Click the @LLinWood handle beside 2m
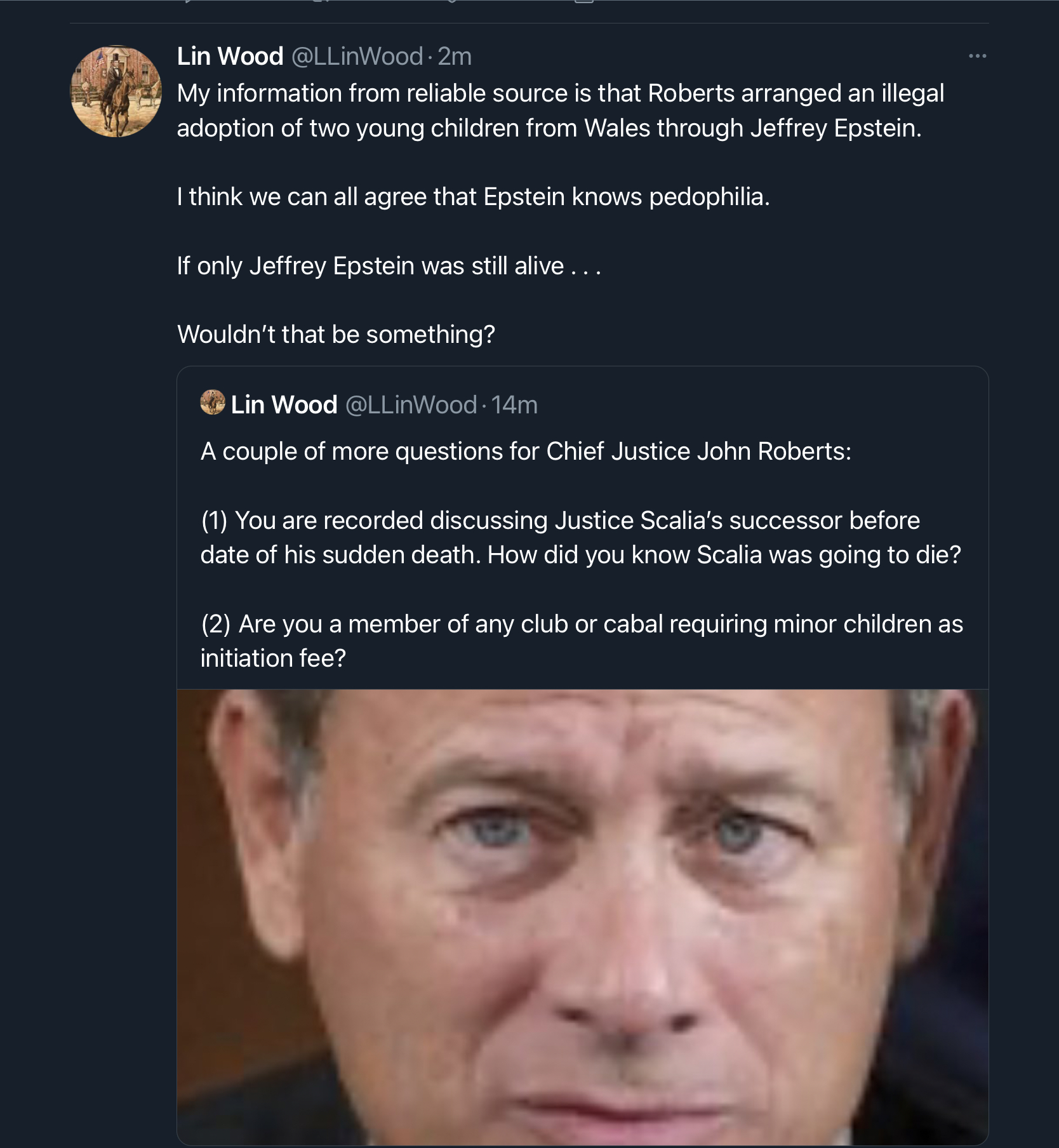 pyautogui.click(x=357, y=57)
